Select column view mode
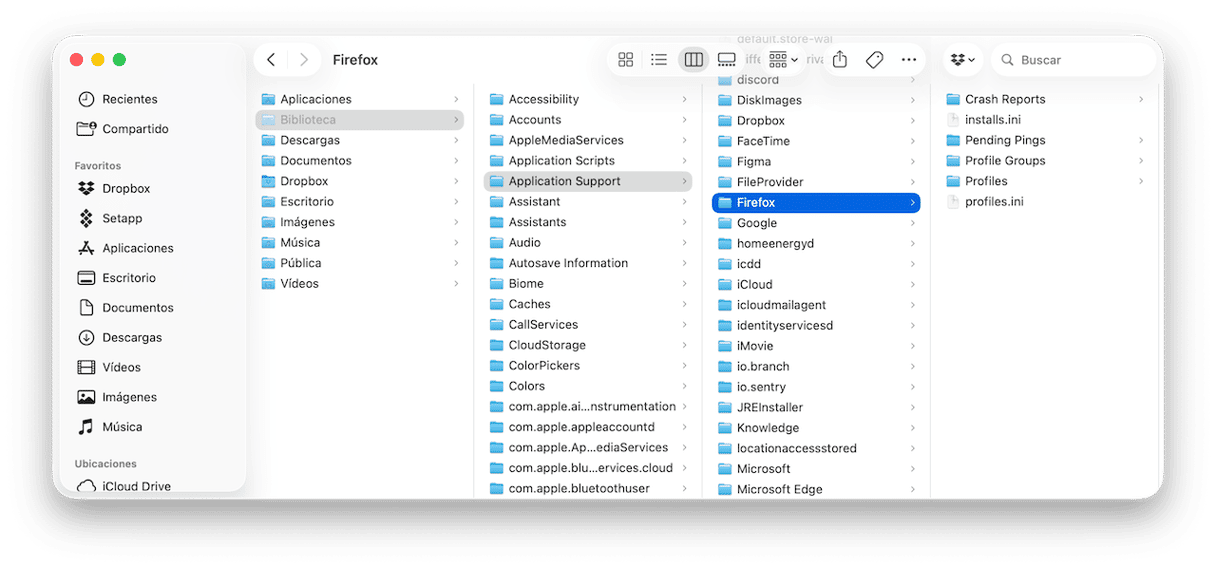The width and height of the screenshot is (1216, 568). tap(693, 60)
